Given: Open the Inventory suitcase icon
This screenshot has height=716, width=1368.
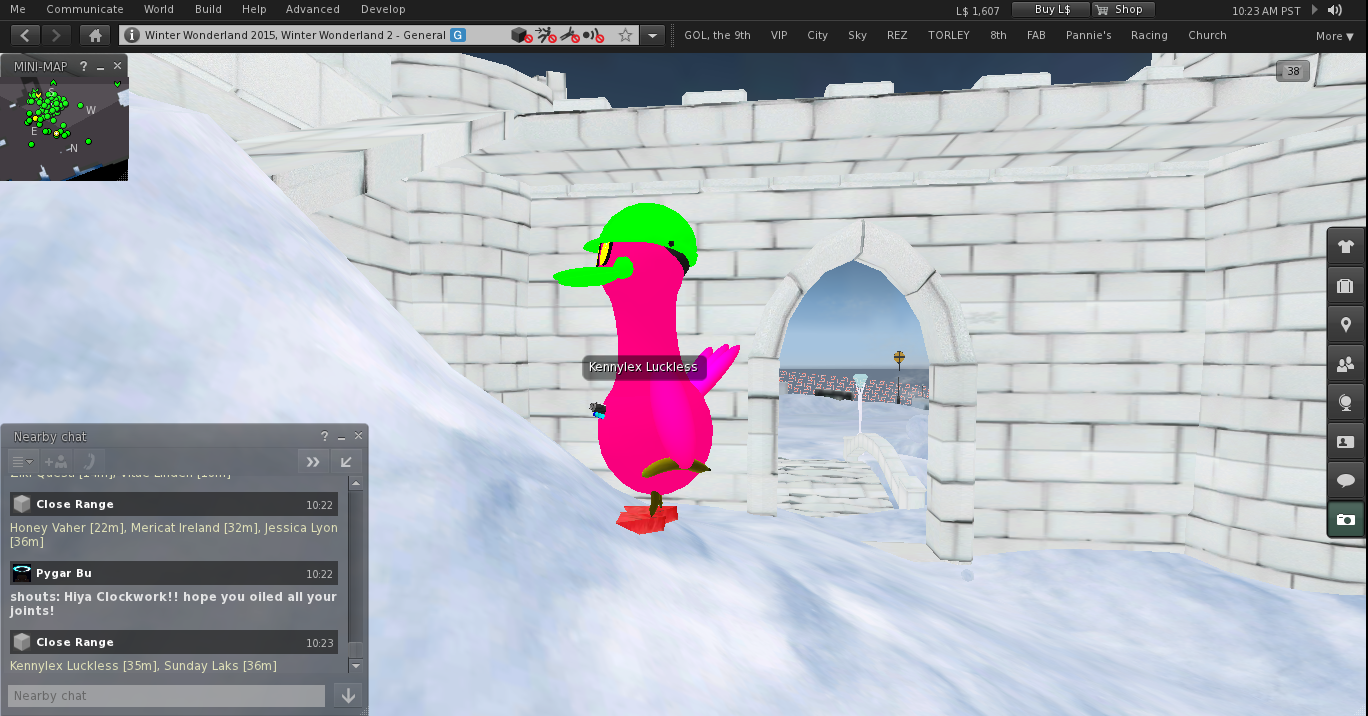Looking at the screenshot, I should tap(1345, 286).
